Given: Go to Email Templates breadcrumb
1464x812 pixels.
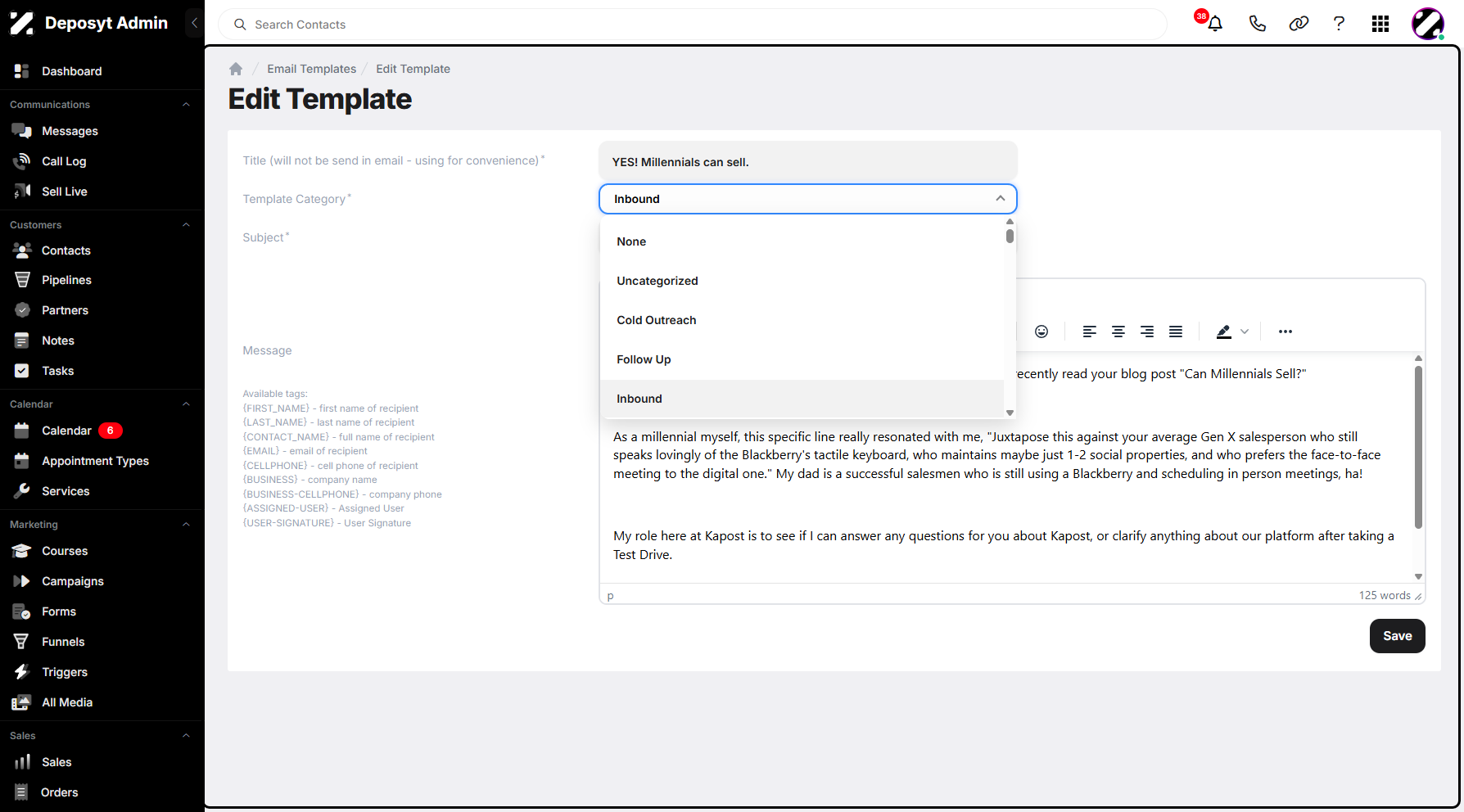Looking at the screenshot, I should 311,69.
